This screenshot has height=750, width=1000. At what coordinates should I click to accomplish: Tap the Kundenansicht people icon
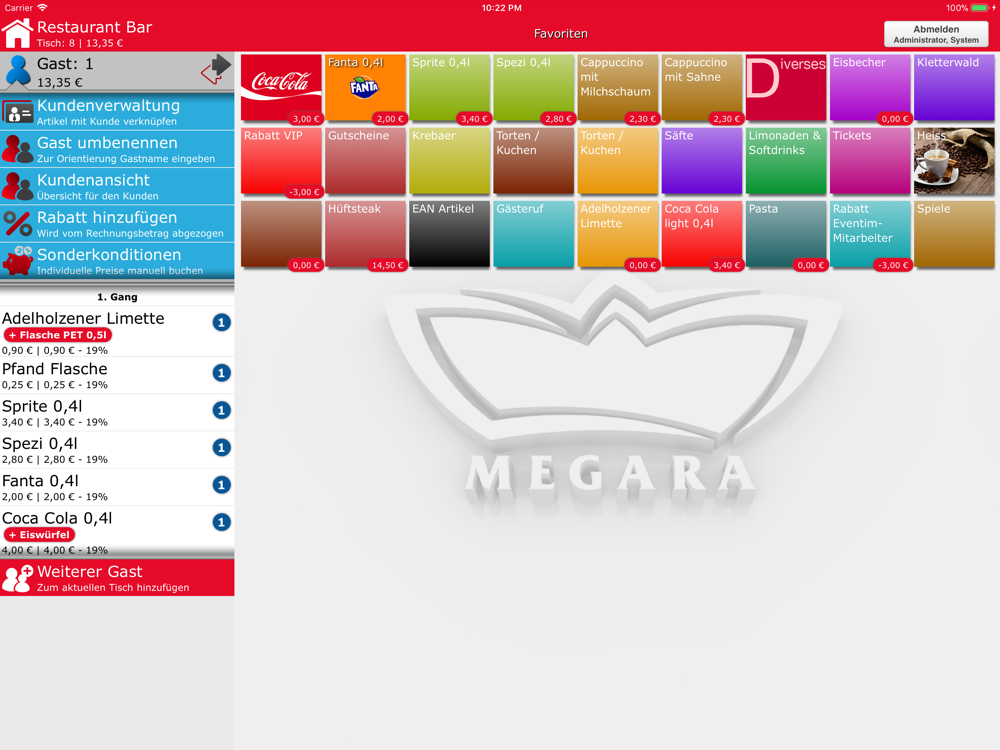[x=17, y=187]
